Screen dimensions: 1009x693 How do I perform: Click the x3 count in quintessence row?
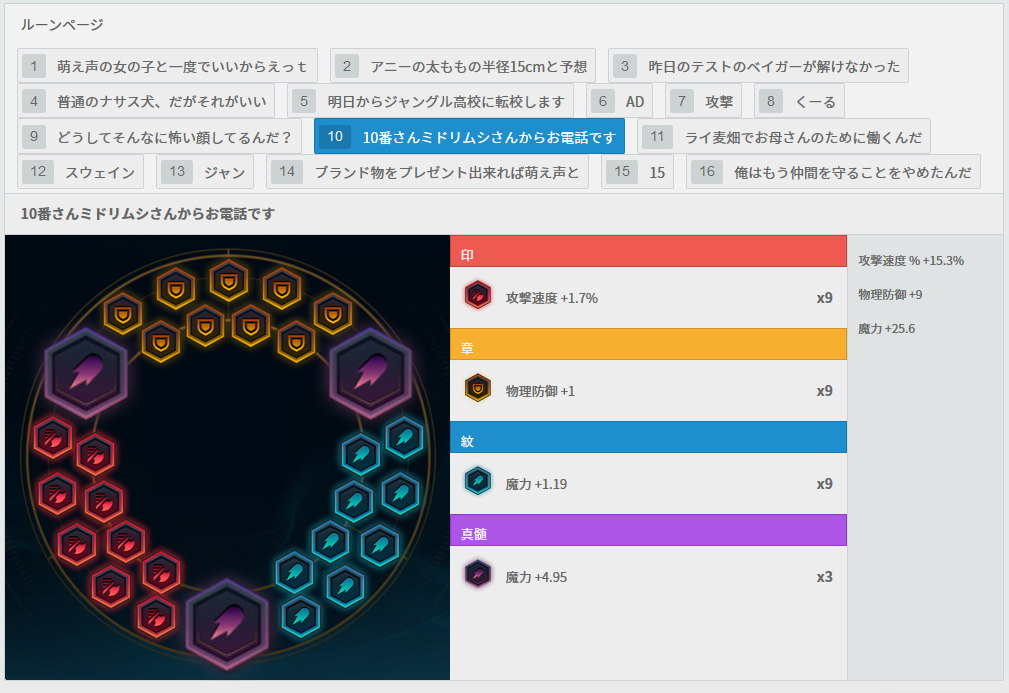[x=824, y=577]
